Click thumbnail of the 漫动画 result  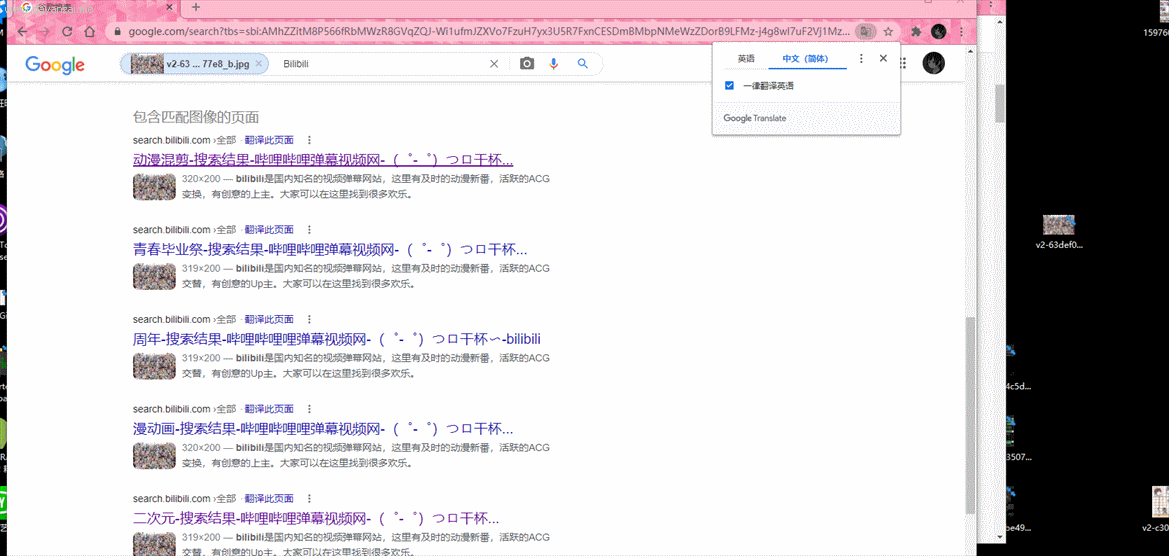(x=154, y=456)
